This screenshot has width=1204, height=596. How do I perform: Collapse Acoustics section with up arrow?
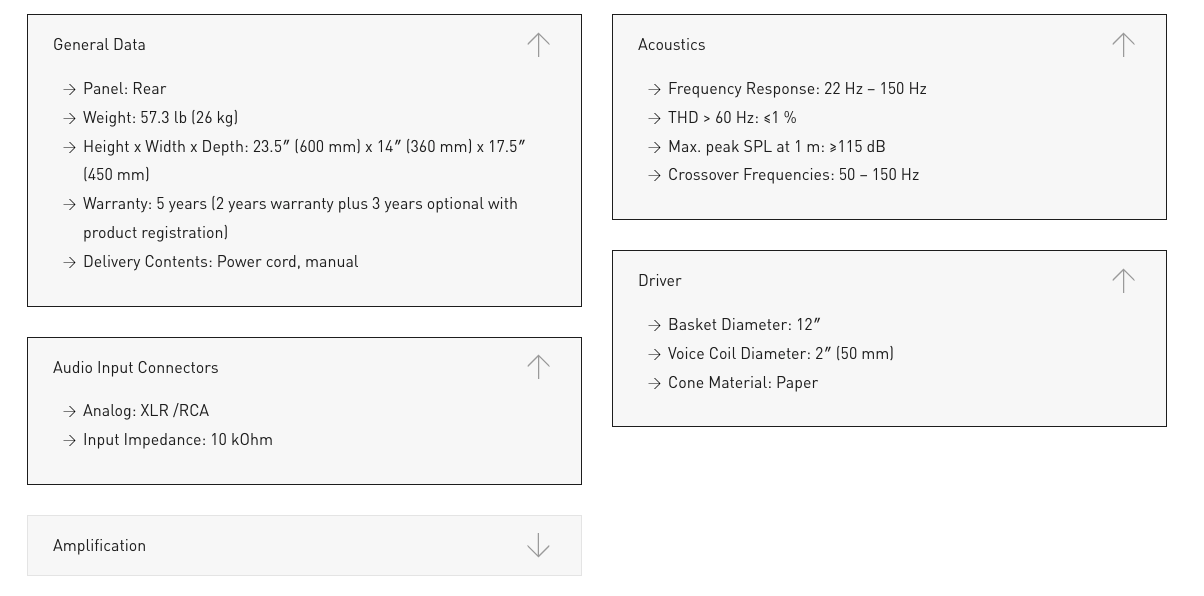coord(1123,45)
